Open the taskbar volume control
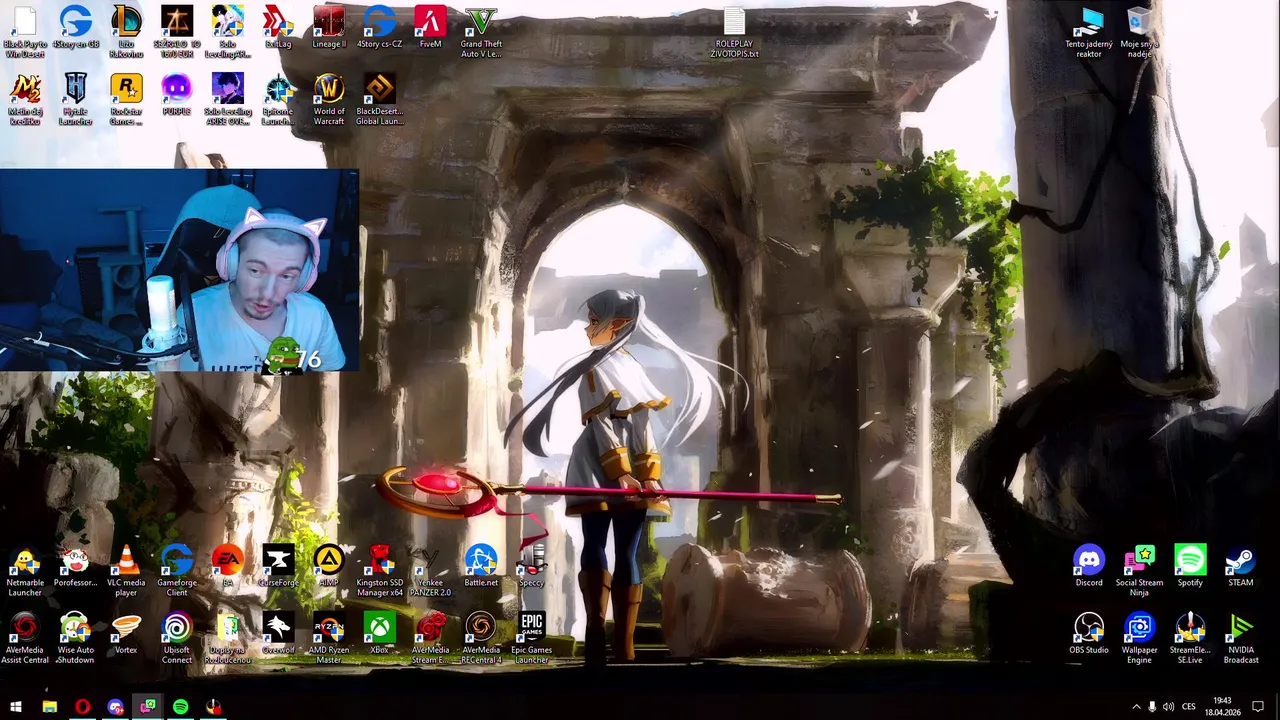1280x720 pixels. (1168, 707)
